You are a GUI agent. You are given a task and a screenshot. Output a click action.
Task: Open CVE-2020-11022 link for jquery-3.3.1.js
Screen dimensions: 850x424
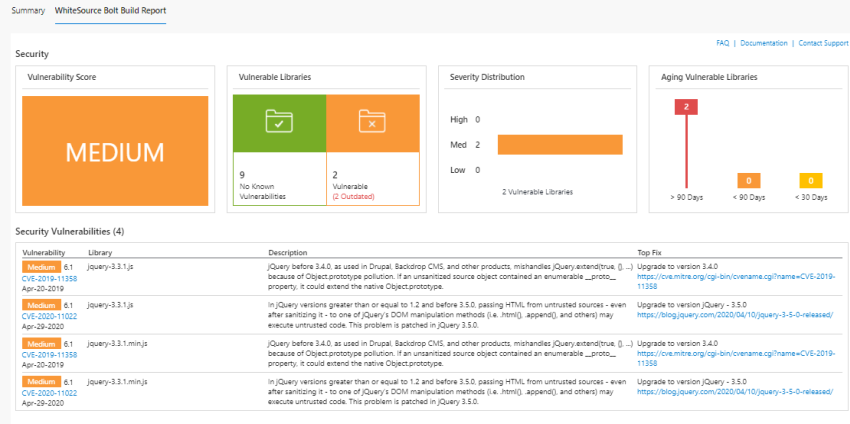[x=49, y=317]
